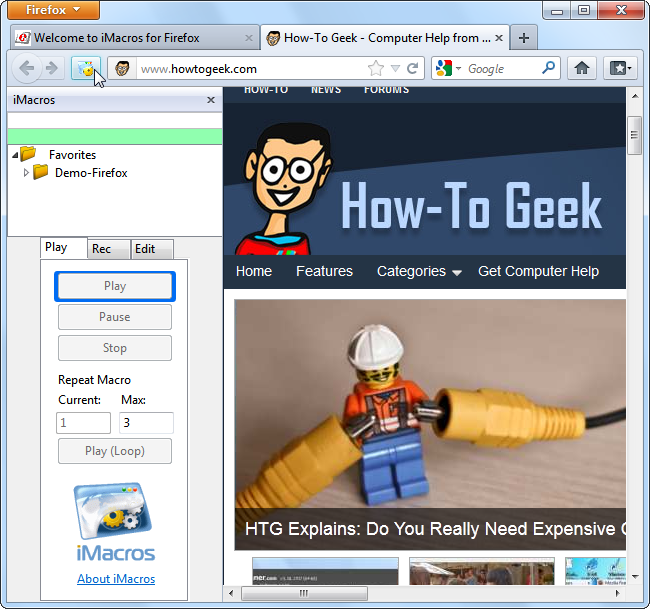Click the horizontal scrollbar right arrow

click(x=617, y=593)
